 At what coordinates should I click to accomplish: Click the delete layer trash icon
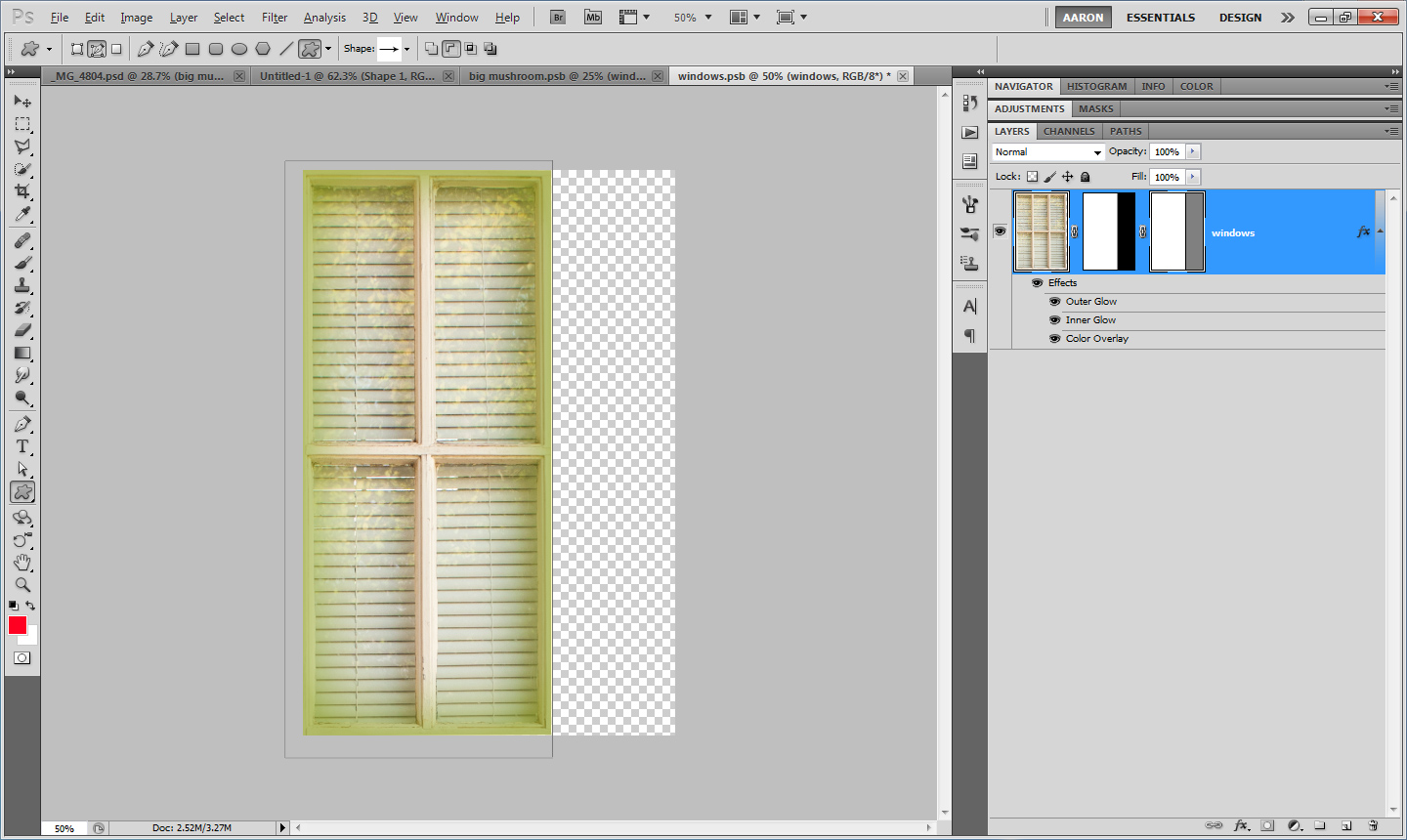[x=1372, y=825]
